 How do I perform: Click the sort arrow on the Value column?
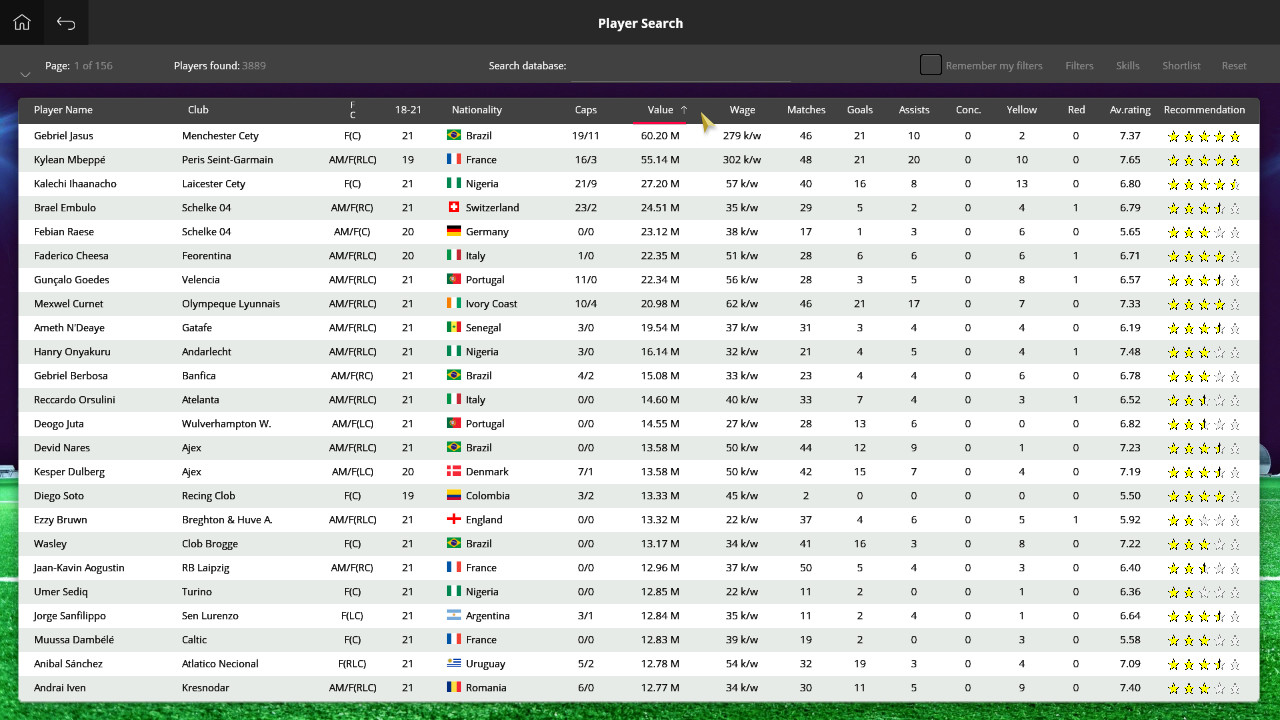pos(684,110)
